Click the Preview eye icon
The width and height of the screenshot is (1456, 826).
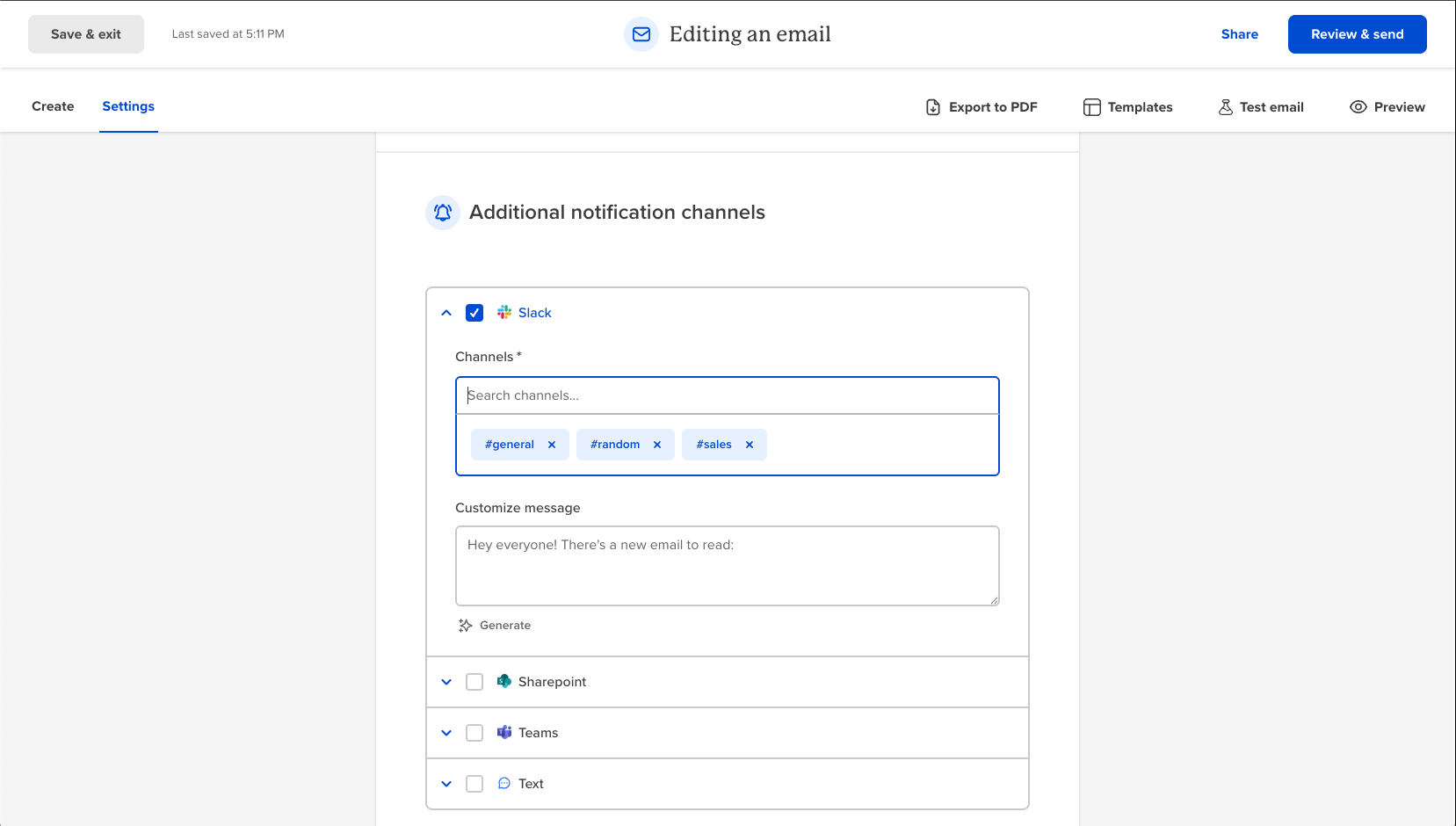[x=1358, y=107]
